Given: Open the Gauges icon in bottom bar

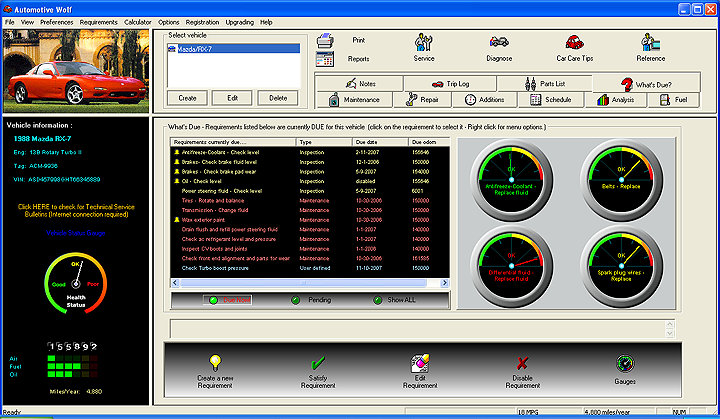Looking at the screenshot, I should click(x=625, y=363).
